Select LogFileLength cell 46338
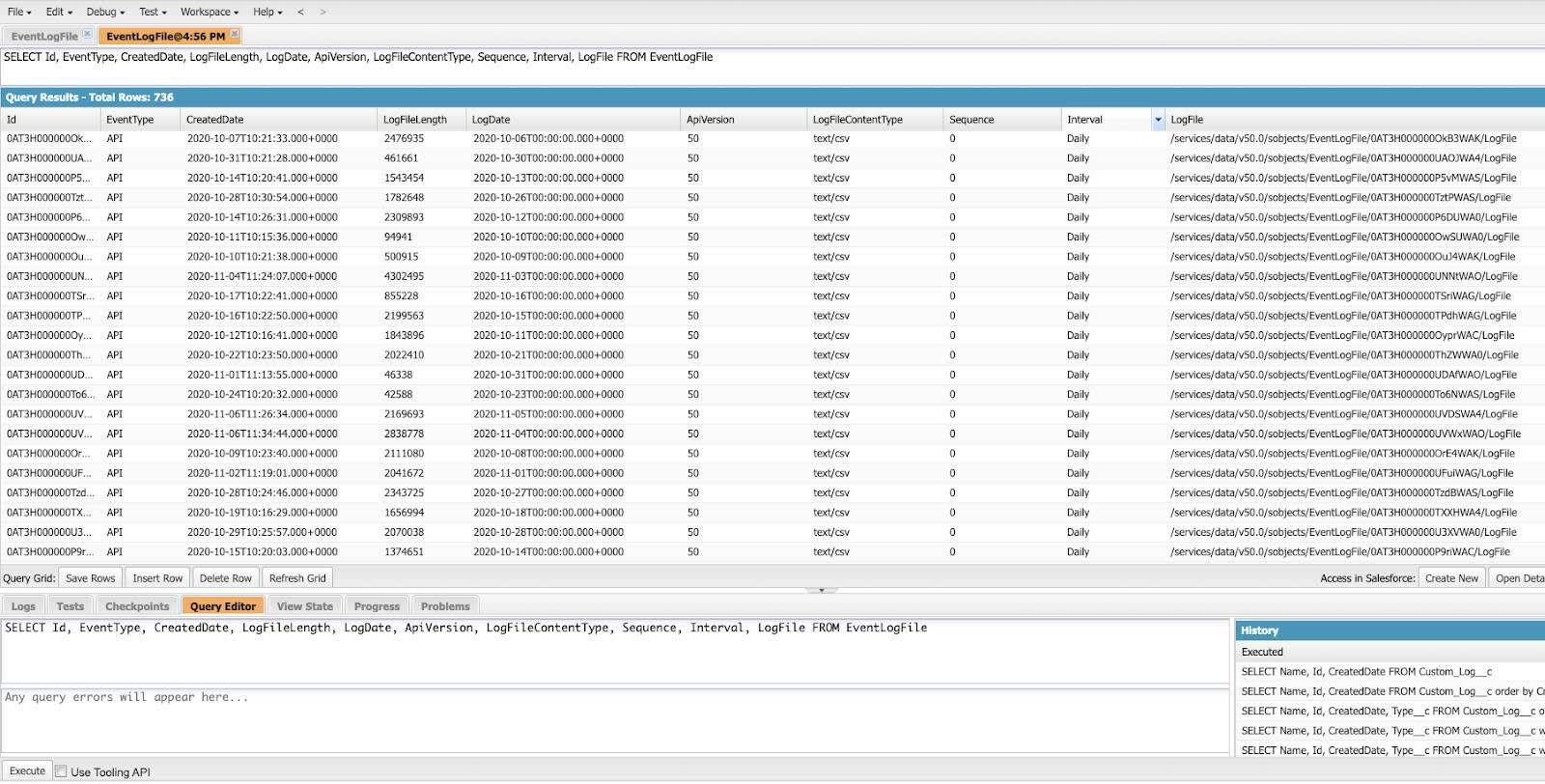This screenshot has width=1545, height=784. click(x=422, y=375)
